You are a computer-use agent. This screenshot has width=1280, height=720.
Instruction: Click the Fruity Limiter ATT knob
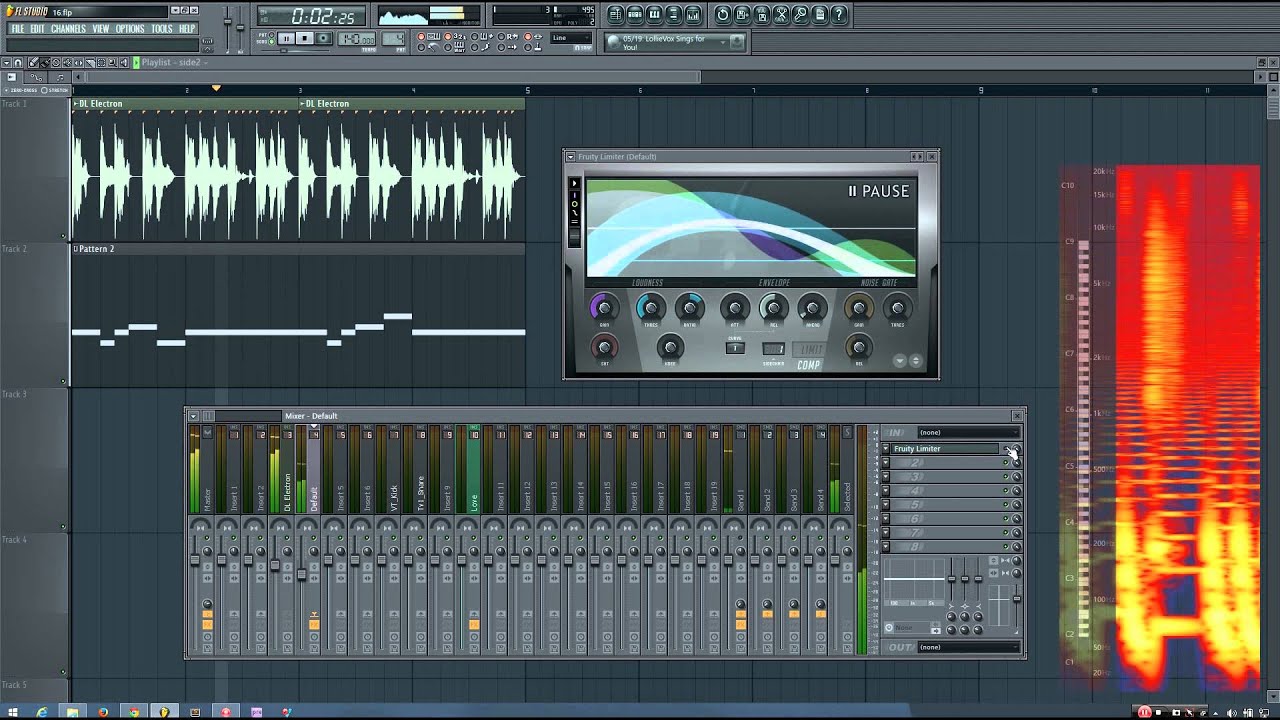pyautogui.click(x=735, y=308)
